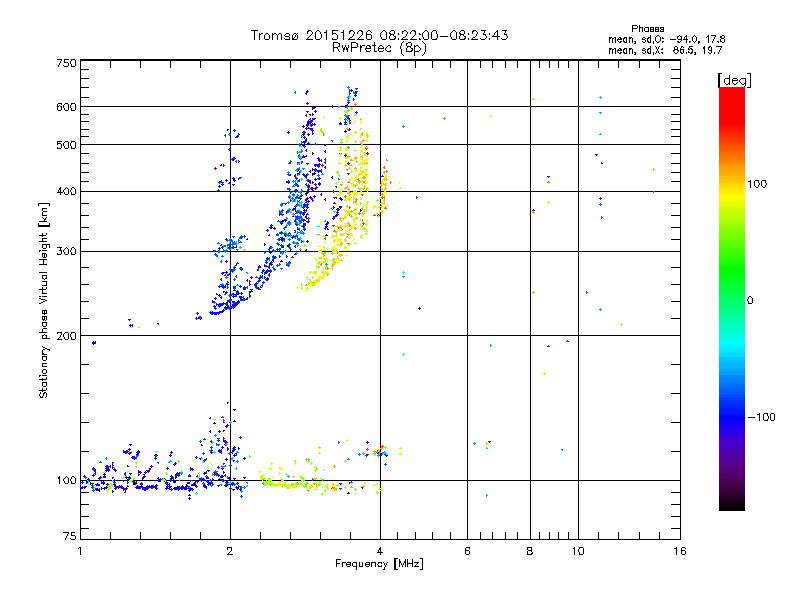Click the x-axis tick label '1'

[x=80, y=551]
